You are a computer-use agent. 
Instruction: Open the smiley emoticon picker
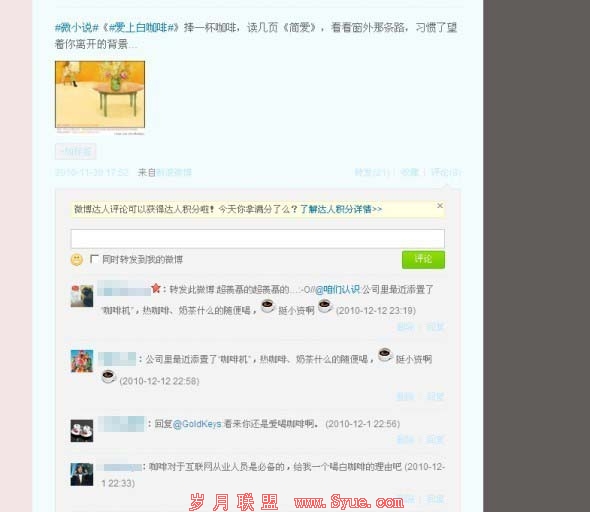(77, 260)
